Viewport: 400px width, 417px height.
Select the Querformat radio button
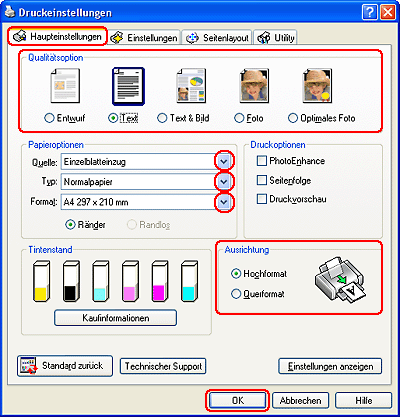click(x=236, y=294)
